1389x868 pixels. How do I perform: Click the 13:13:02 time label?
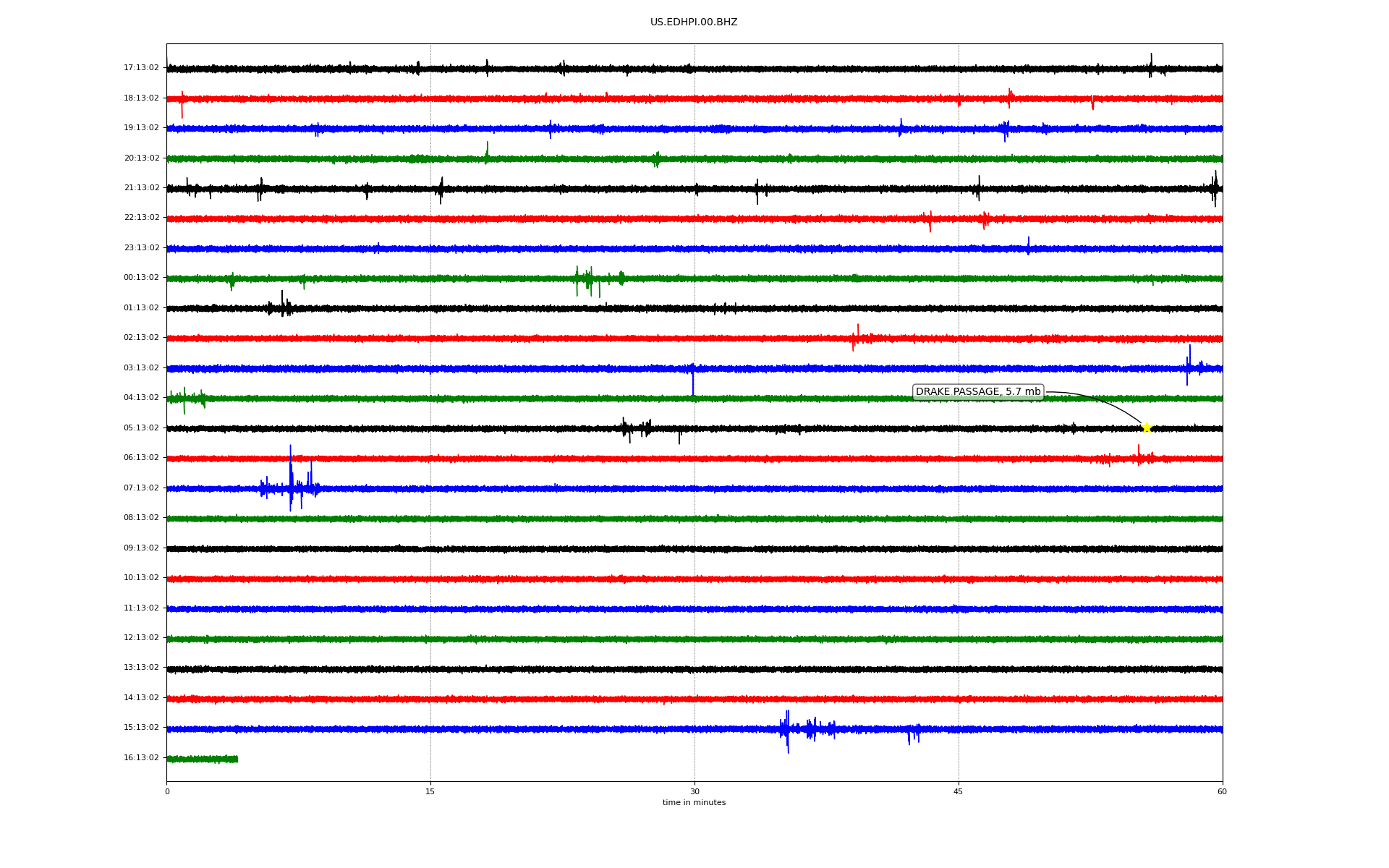[141, 668]
